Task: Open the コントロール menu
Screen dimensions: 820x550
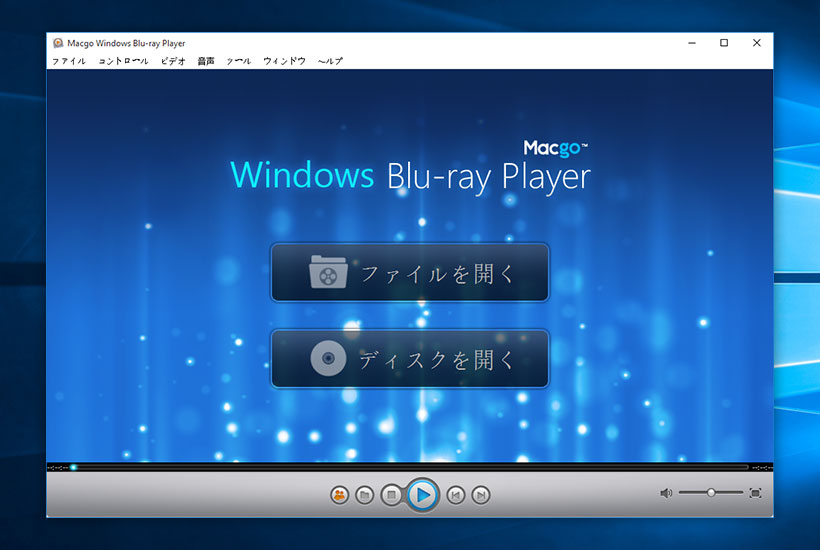Action: [123, 61]
